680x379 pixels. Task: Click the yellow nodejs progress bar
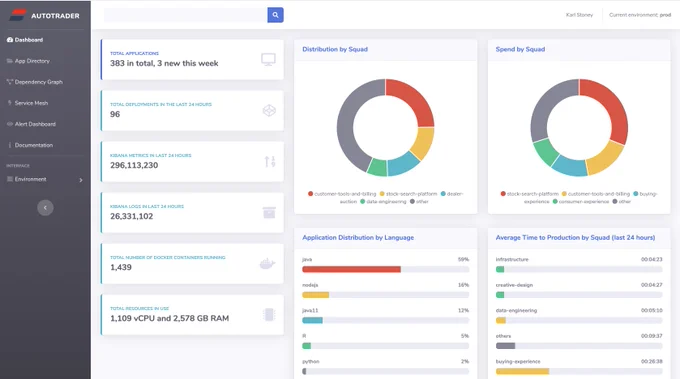(x=315, y=295)
